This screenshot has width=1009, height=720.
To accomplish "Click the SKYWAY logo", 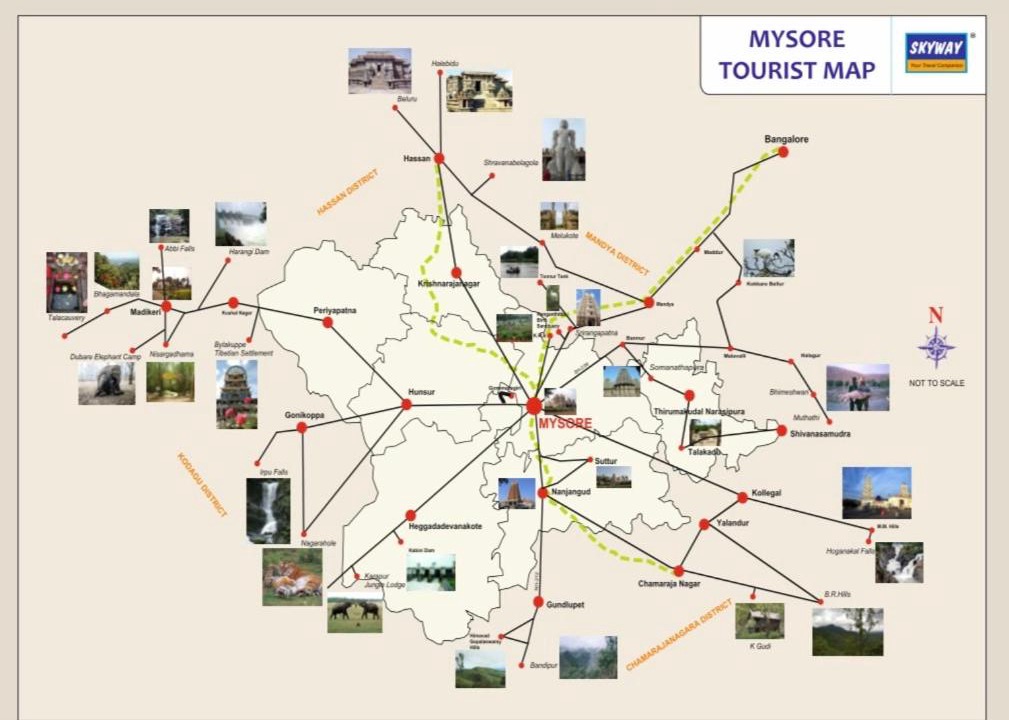I will (x=936, y=53).
